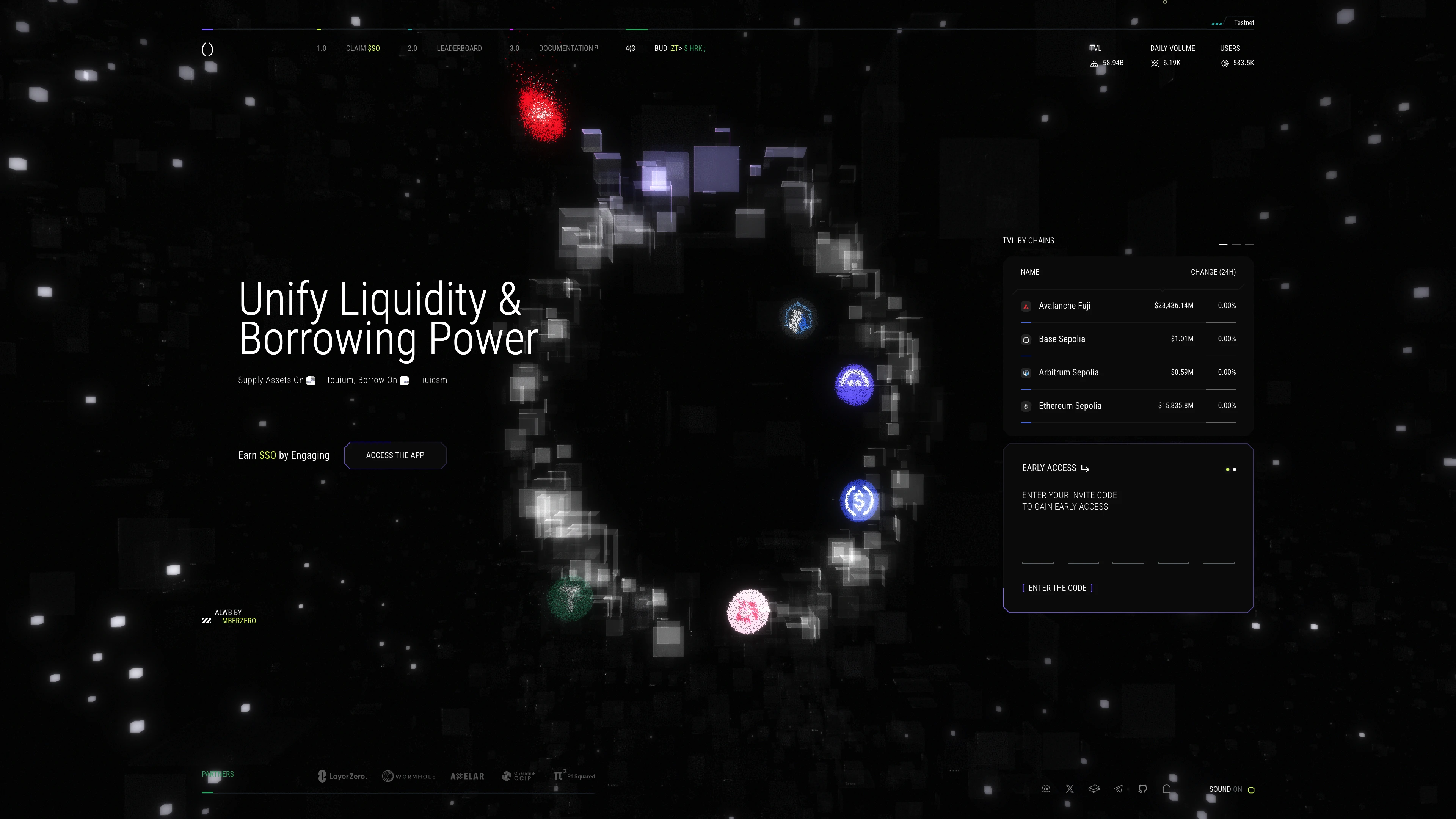Click the white dot in Early Access card
The height and width of the screenshot is (819, 1456).
click(1235, 469)
